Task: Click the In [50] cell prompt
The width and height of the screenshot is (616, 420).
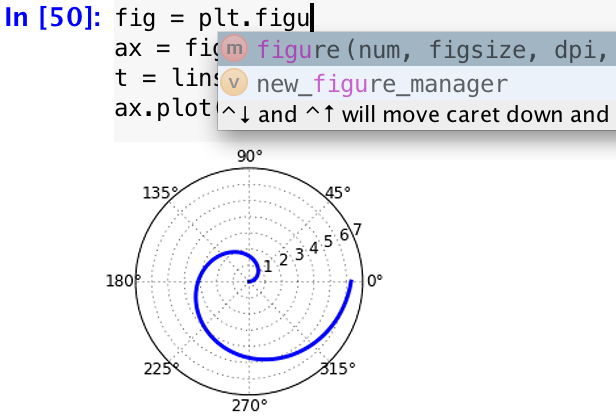Action: (x=53, y=18)
